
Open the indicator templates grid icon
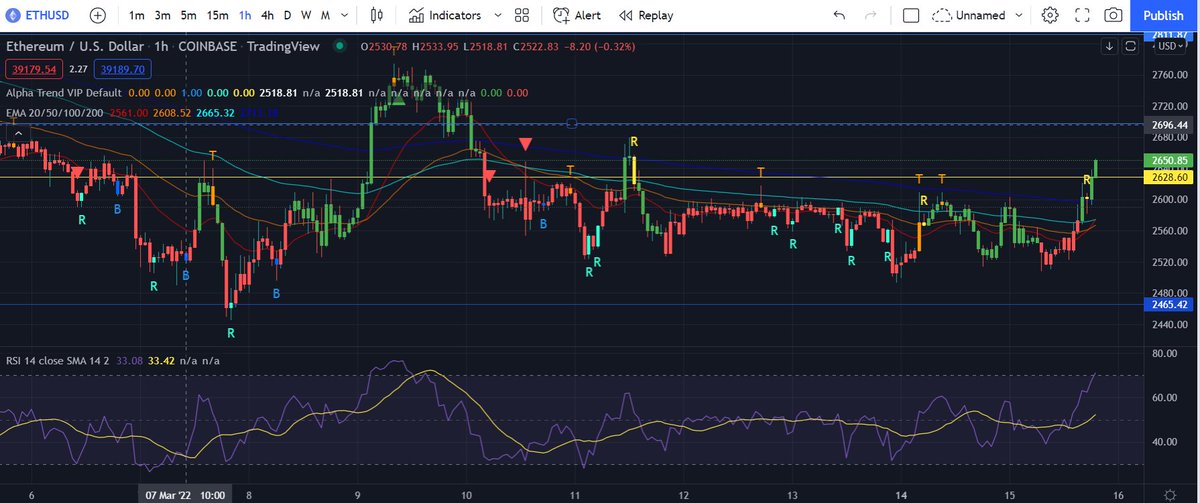tap(522, 15)
